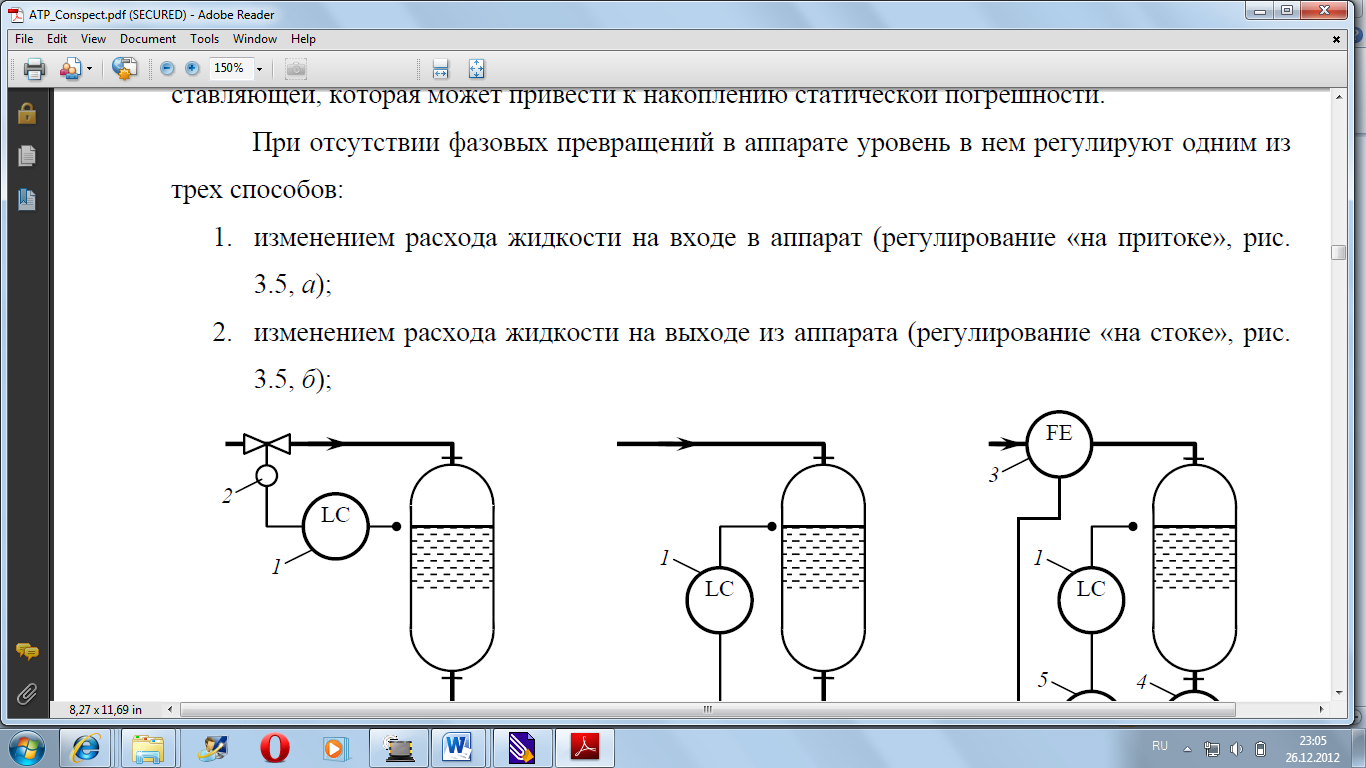Open Windows Explorer folder in taskbar
The height and width of the screenshot is (768, 1366).
click(148, 747)
